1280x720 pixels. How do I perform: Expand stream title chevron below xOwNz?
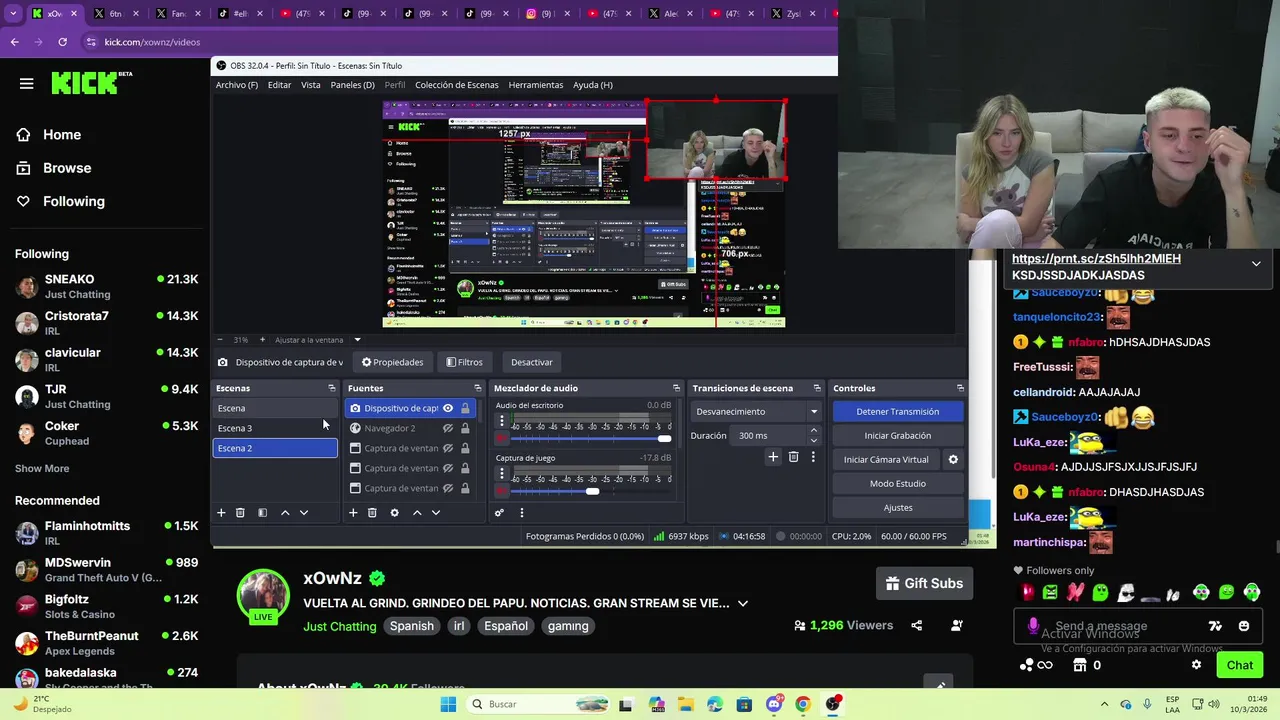coord(742,603)
